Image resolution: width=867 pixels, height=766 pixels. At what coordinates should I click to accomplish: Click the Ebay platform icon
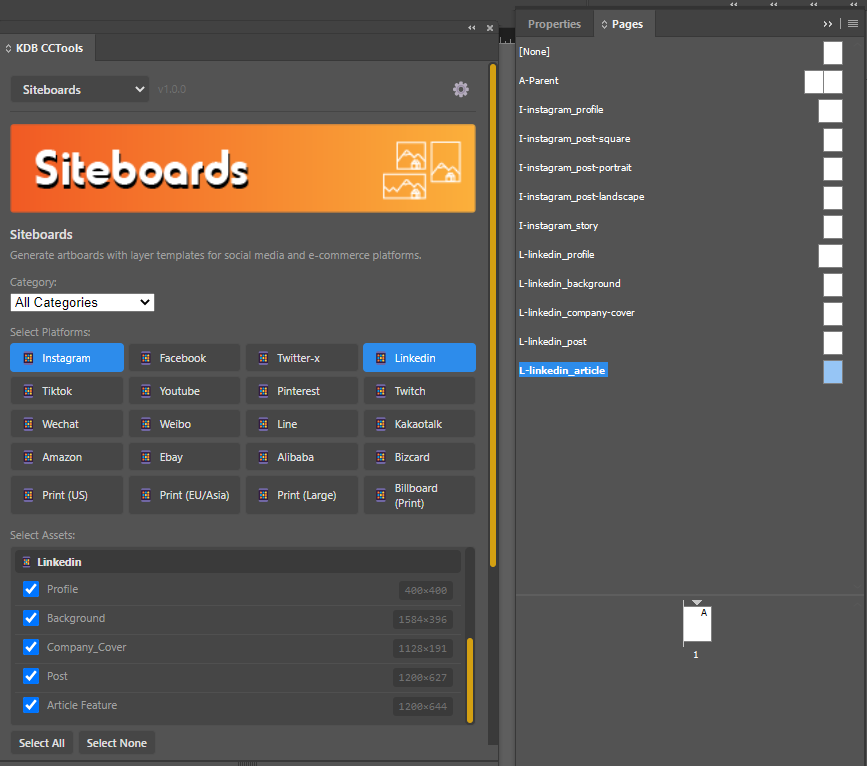pos(146,457)
